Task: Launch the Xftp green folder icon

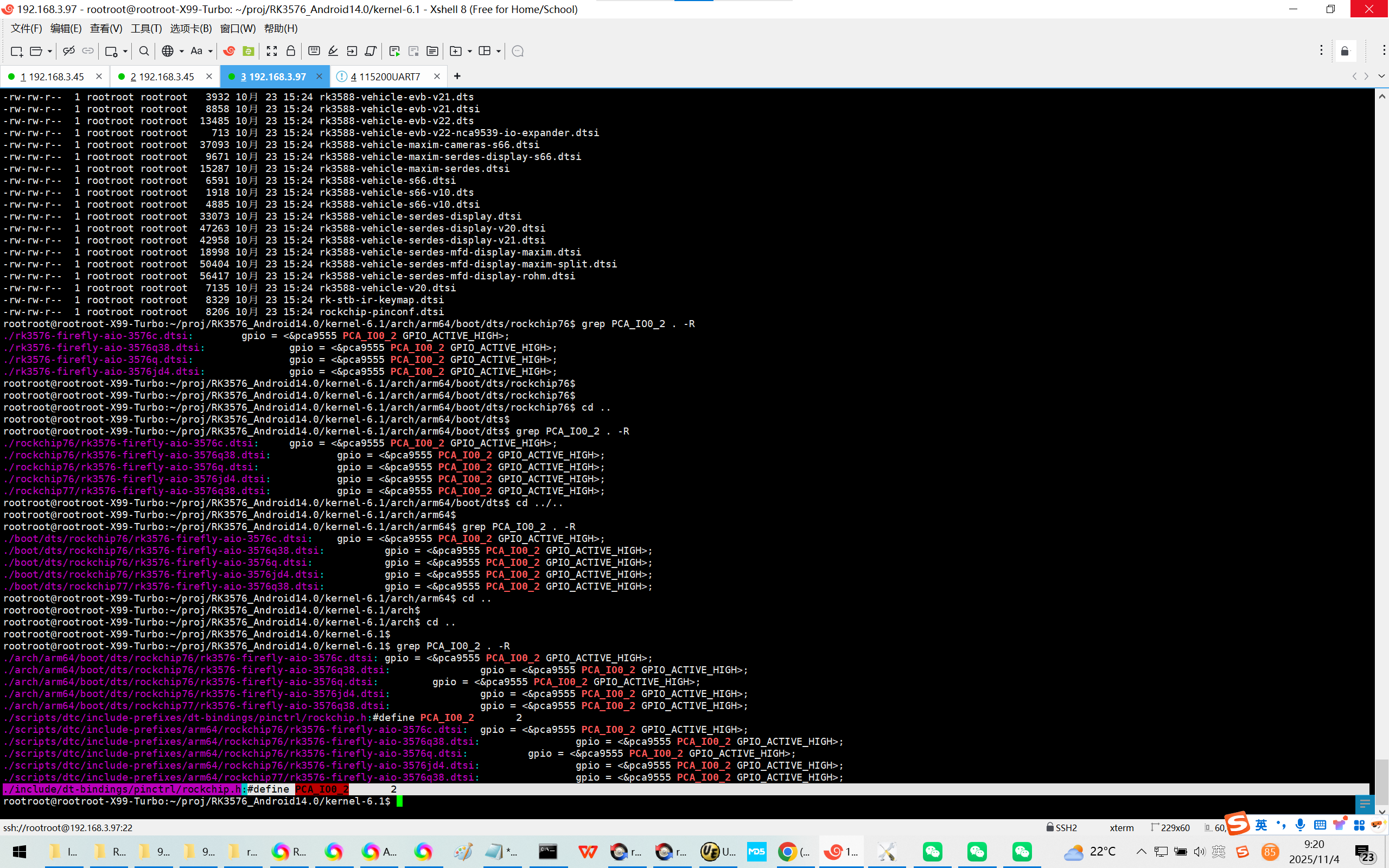Action: click(248, 51)
